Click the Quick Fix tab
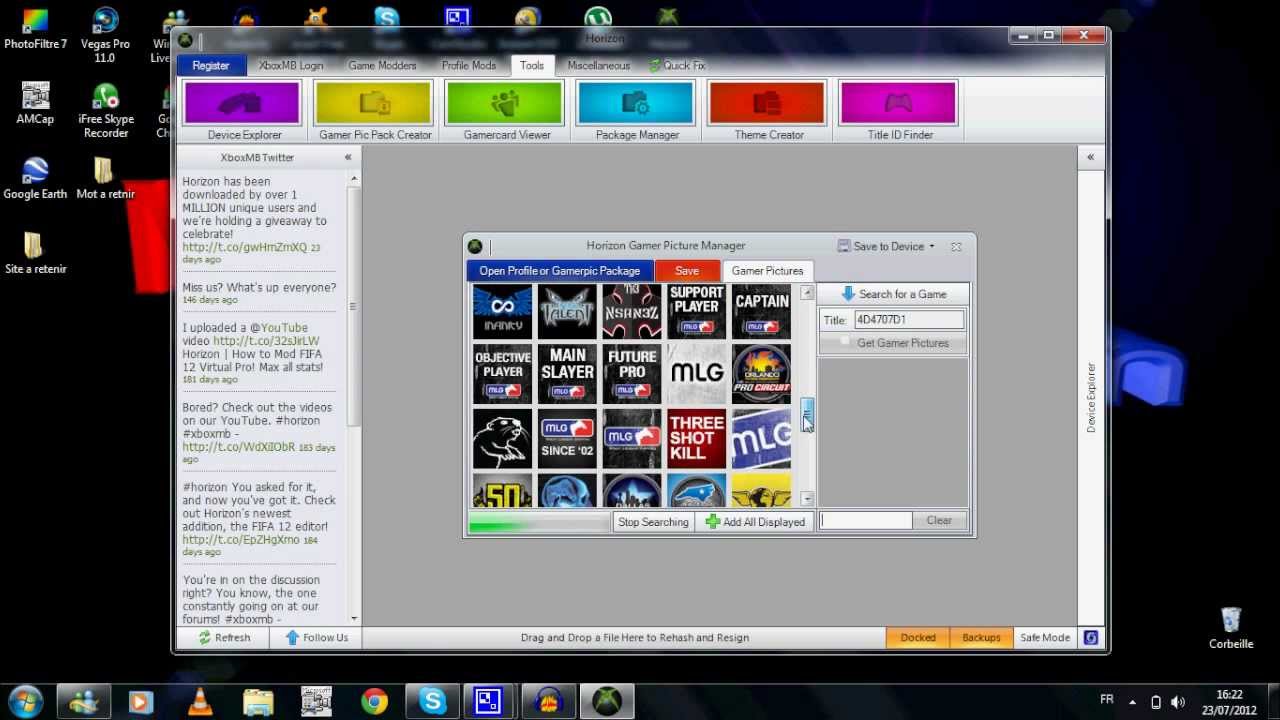This screenshot has width=1280, height=720. (x=677, y=65)
